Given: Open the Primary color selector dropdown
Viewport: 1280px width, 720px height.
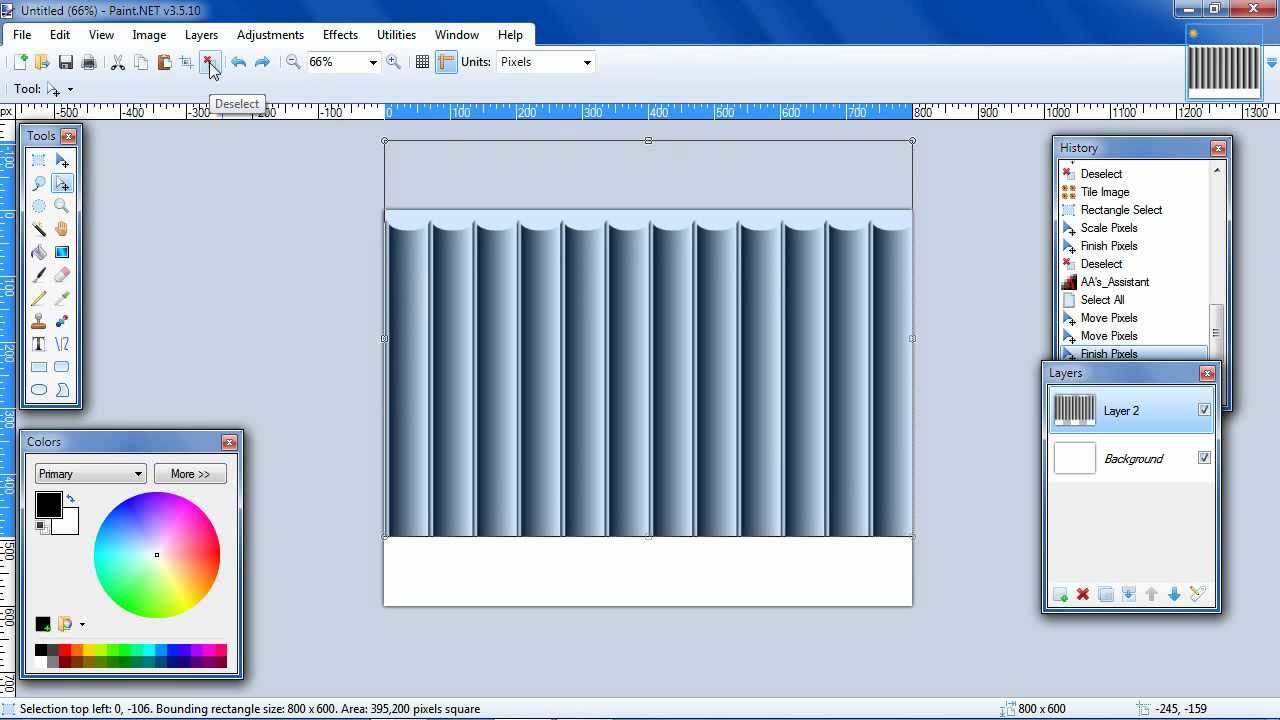Looking at the screenshot, I should (x=91, y=474).
